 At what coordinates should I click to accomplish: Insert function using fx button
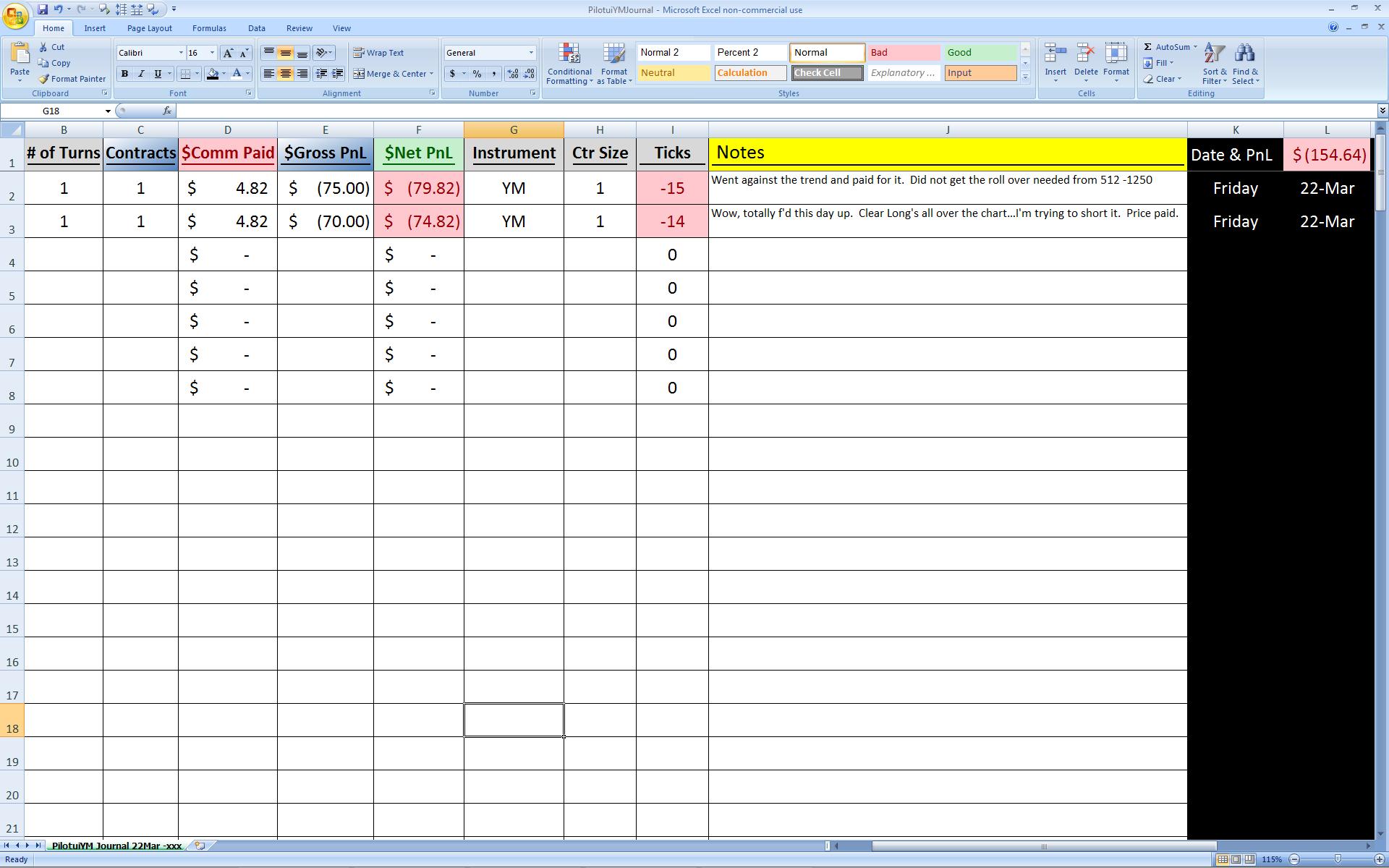tap(167, 111)
